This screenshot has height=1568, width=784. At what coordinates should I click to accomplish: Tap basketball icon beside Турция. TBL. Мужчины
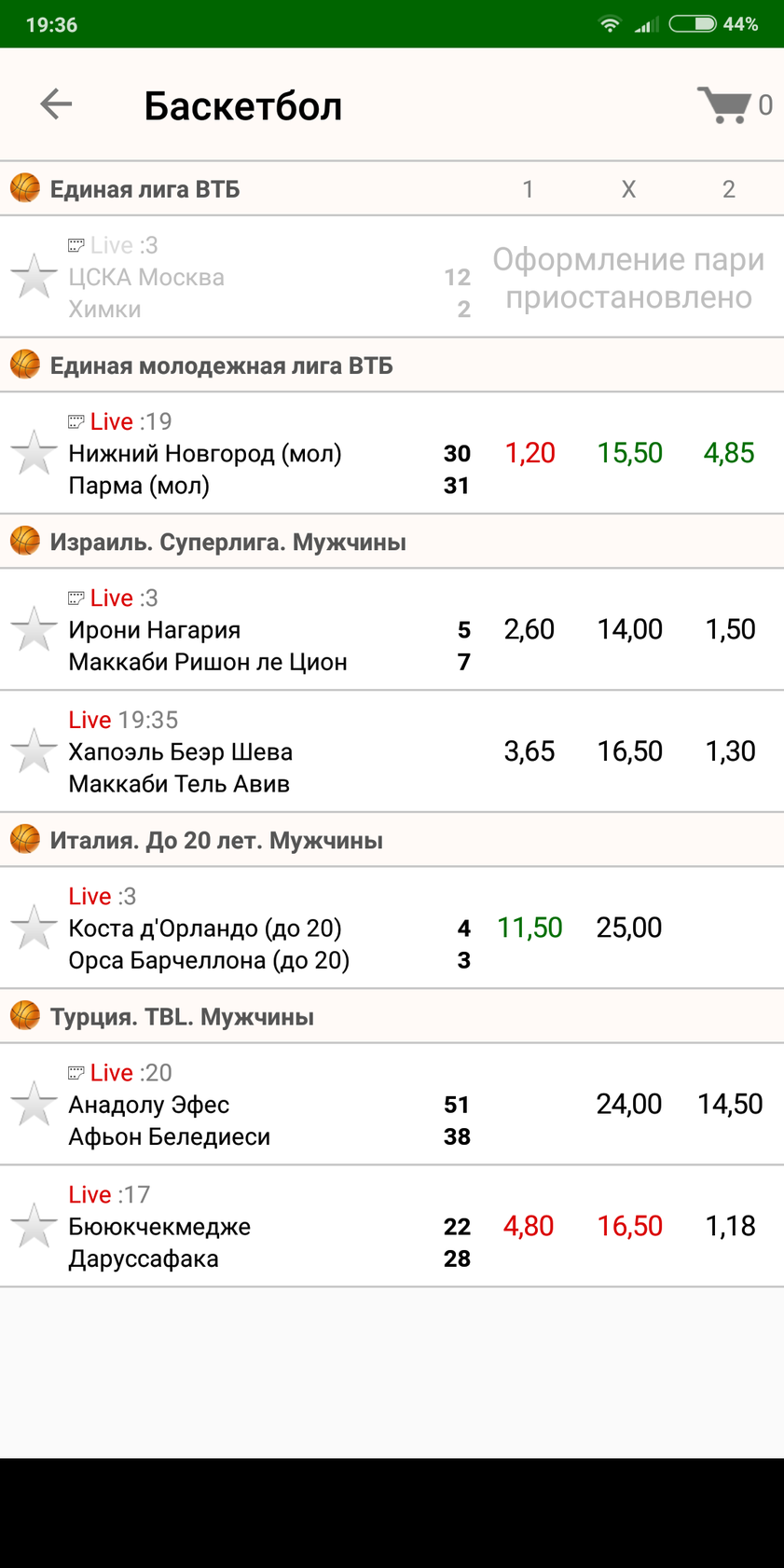25,1015
